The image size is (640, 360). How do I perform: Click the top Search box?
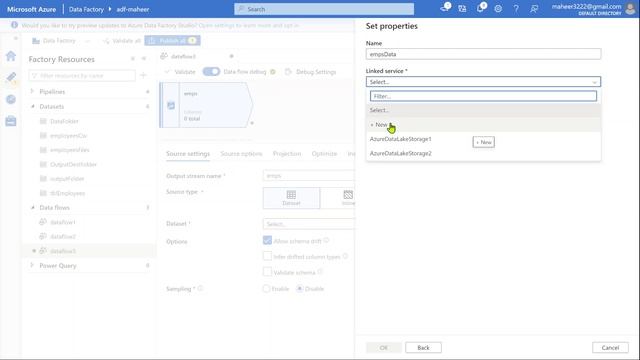click(x=324, y=9)
